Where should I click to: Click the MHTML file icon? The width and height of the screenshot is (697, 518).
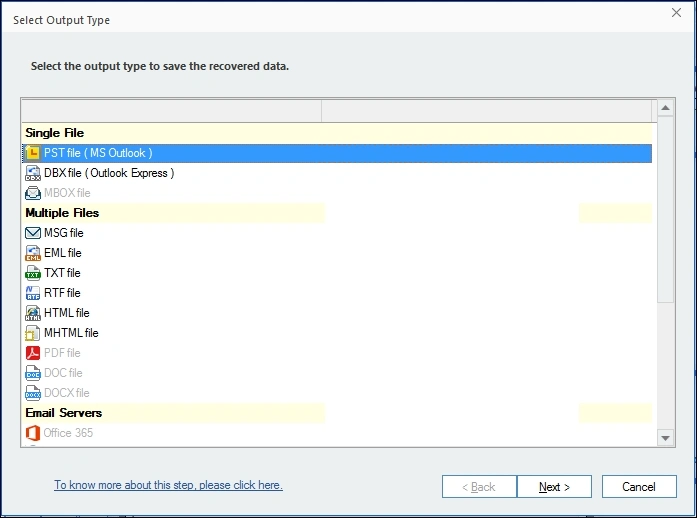click(33, 333)
